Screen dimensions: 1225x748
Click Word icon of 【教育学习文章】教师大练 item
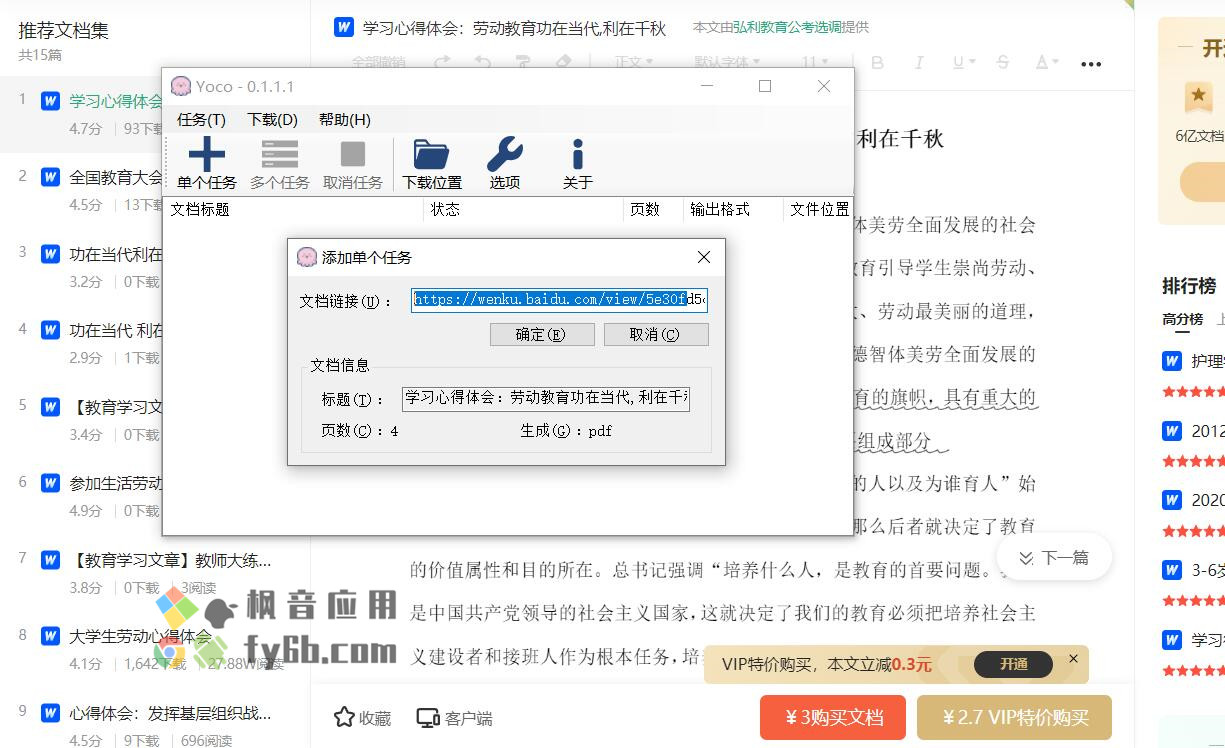click(x=50, y=560)
